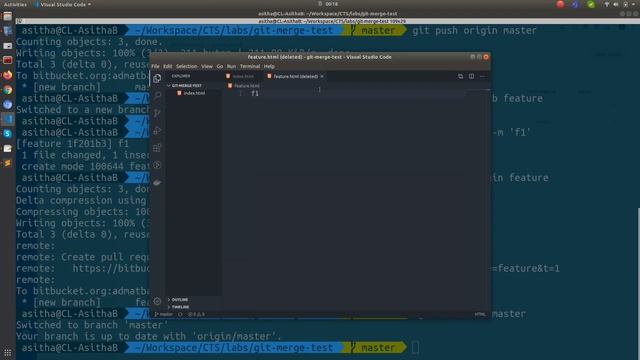Click the terminal window vertical scrollbar
Screen dimensions: 640x360
coord(638,284)
